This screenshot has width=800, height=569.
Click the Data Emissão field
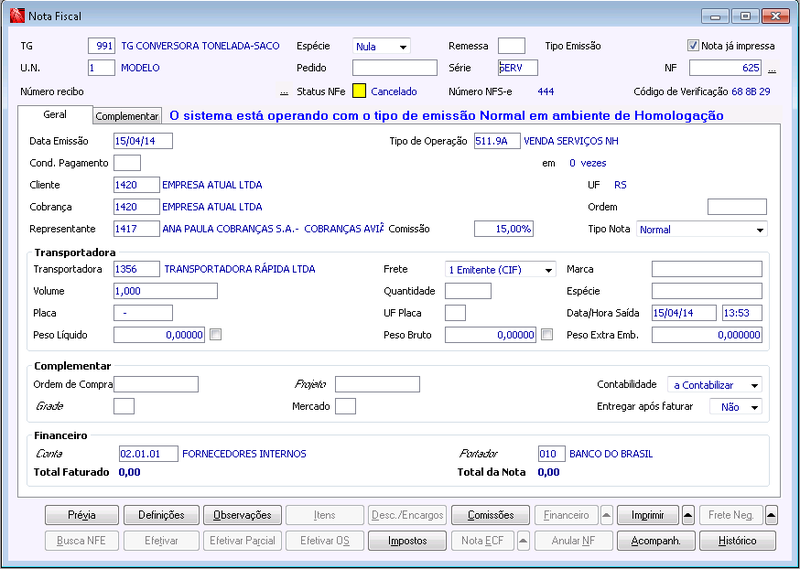(143, 141)
